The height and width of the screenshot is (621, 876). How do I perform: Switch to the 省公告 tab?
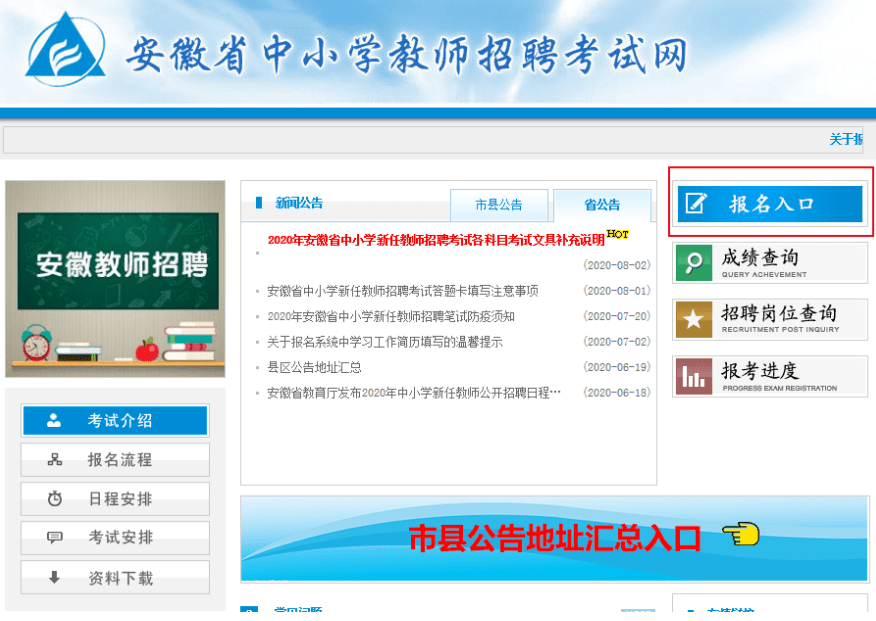point(602,205)
